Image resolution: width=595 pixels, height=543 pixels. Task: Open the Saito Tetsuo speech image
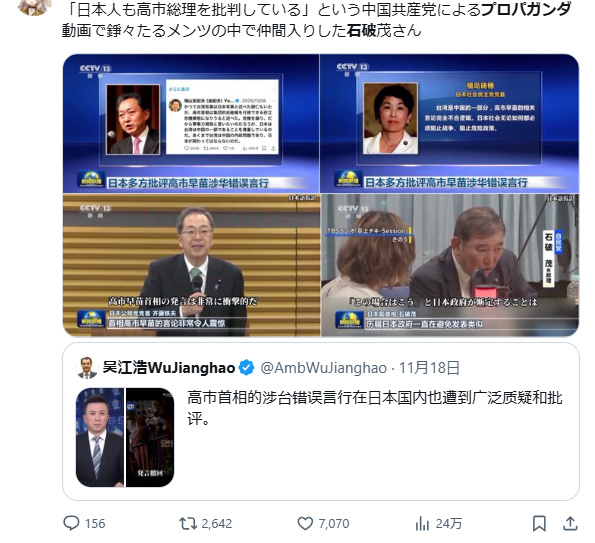click(191, 265)
